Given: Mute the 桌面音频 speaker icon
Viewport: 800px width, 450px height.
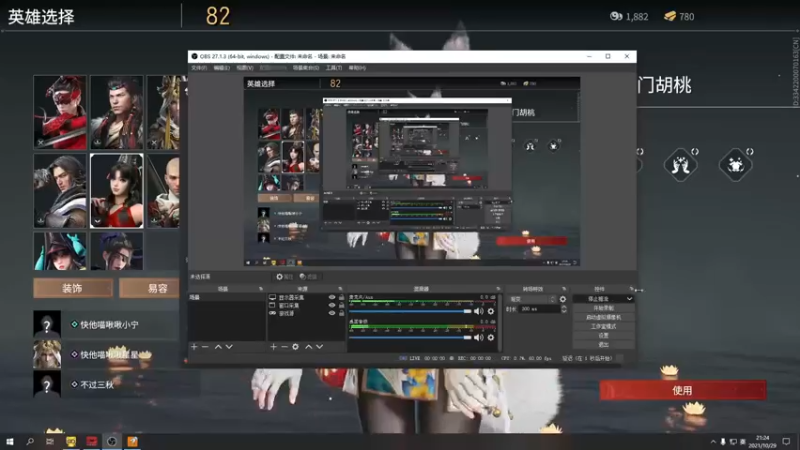Looking at the screenshot, I should (x=479, y=337).
